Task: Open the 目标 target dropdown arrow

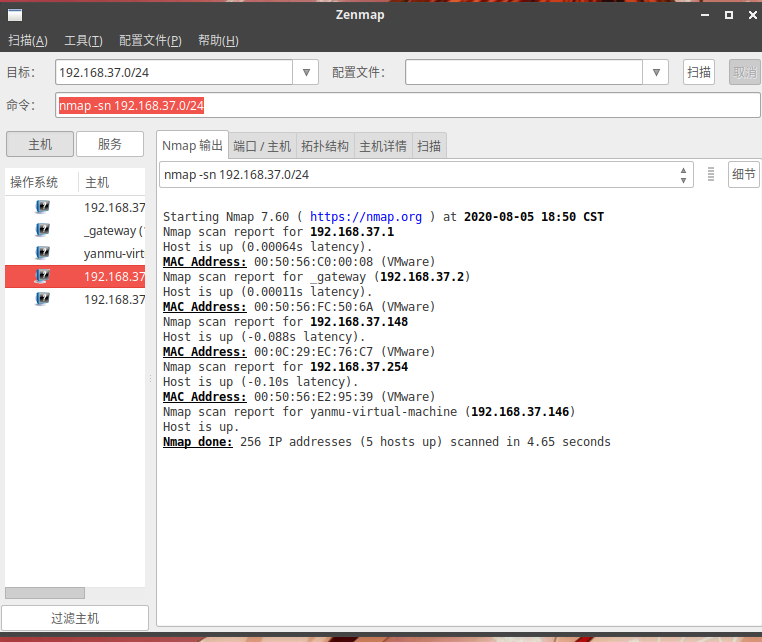Action: [306, 72]
